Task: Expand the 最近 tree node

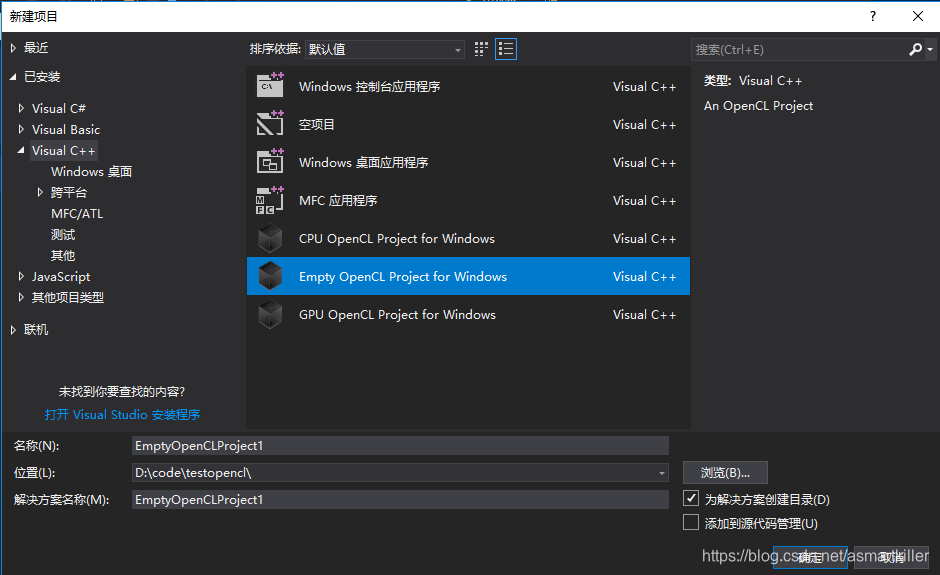Action: (x=13, y=48)
